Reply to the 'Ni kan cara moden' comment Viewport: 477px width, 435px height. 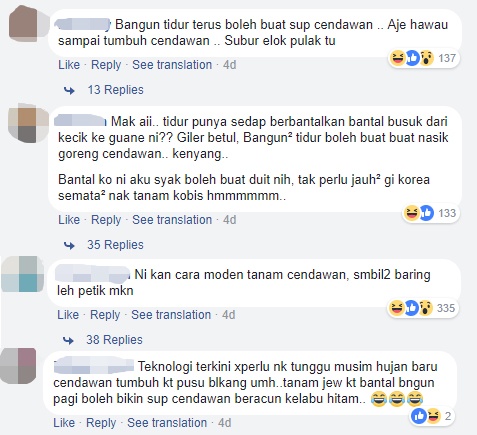105,315
